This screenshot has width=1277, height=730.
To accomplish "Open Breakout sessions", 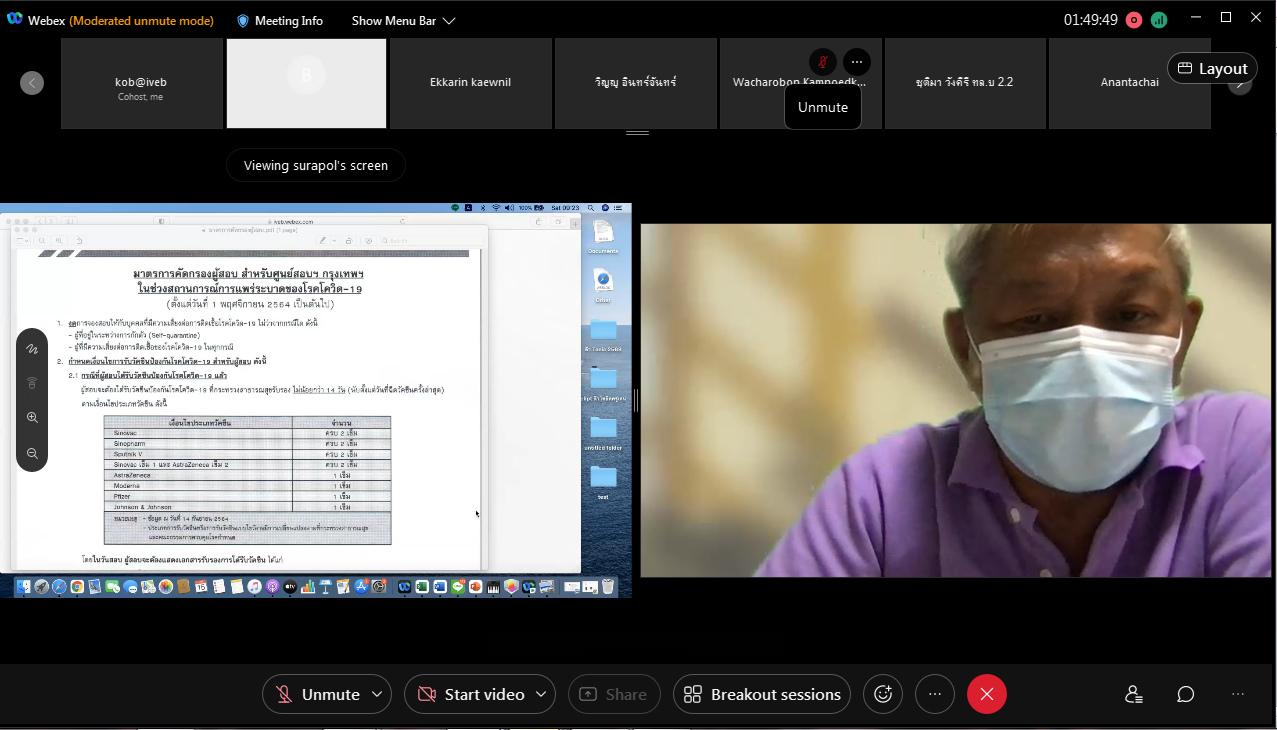I will (762, 694).
